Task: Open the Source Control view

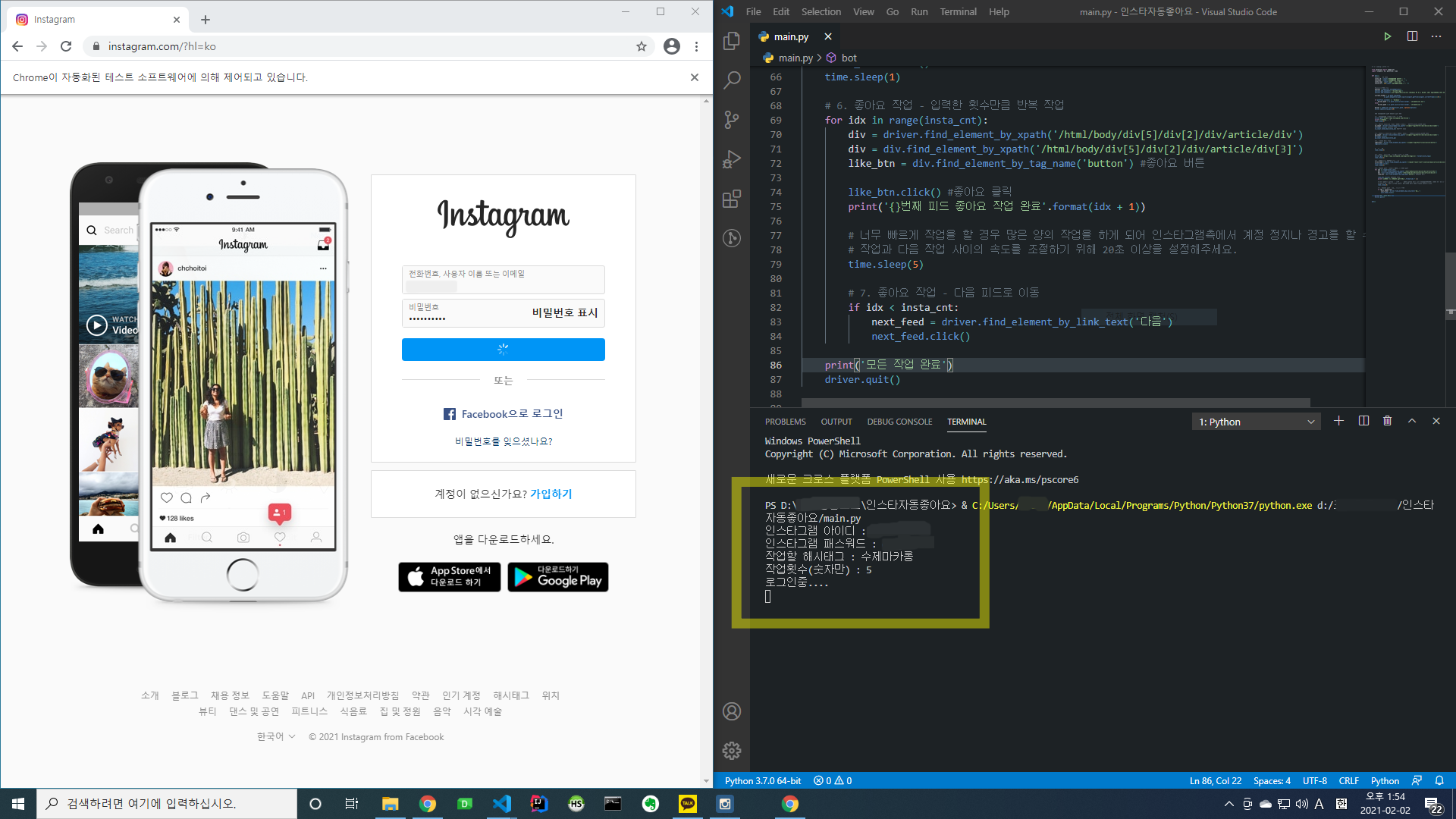Action: [732, 120]
